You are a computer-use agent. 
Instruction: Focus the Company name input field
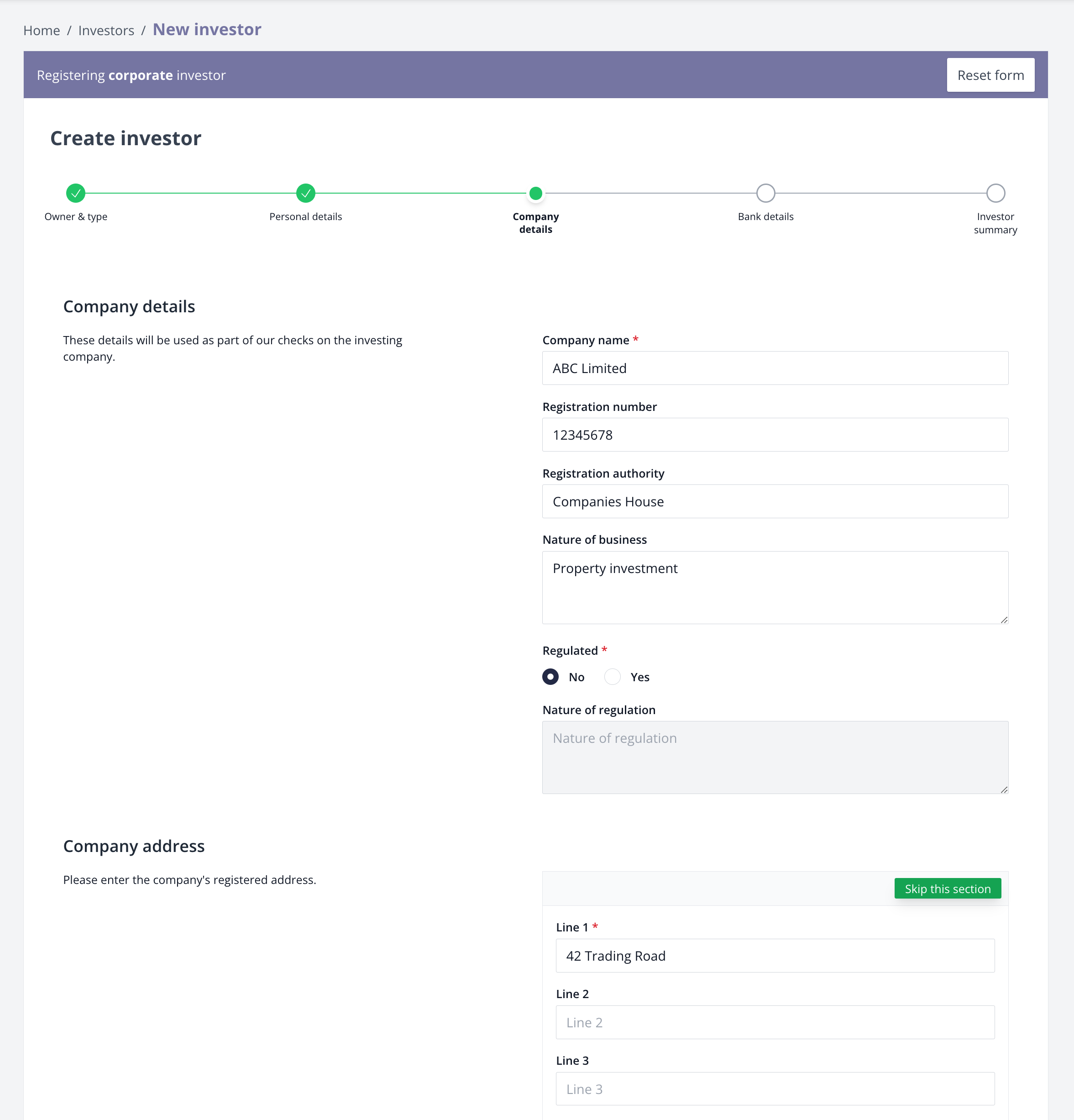coord(775,368)
